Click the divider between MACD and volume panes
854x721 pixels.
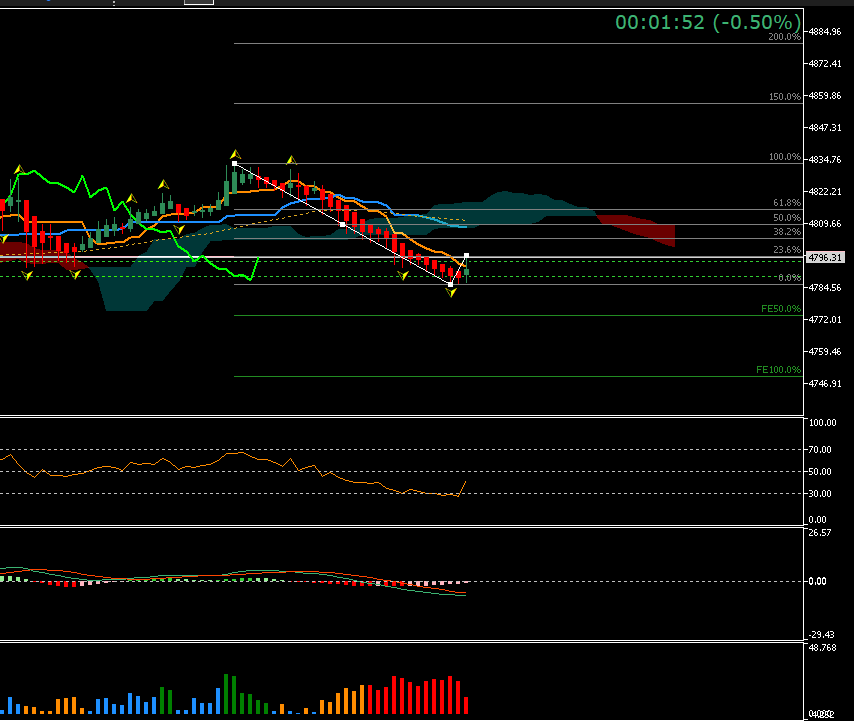pos(400,642)
